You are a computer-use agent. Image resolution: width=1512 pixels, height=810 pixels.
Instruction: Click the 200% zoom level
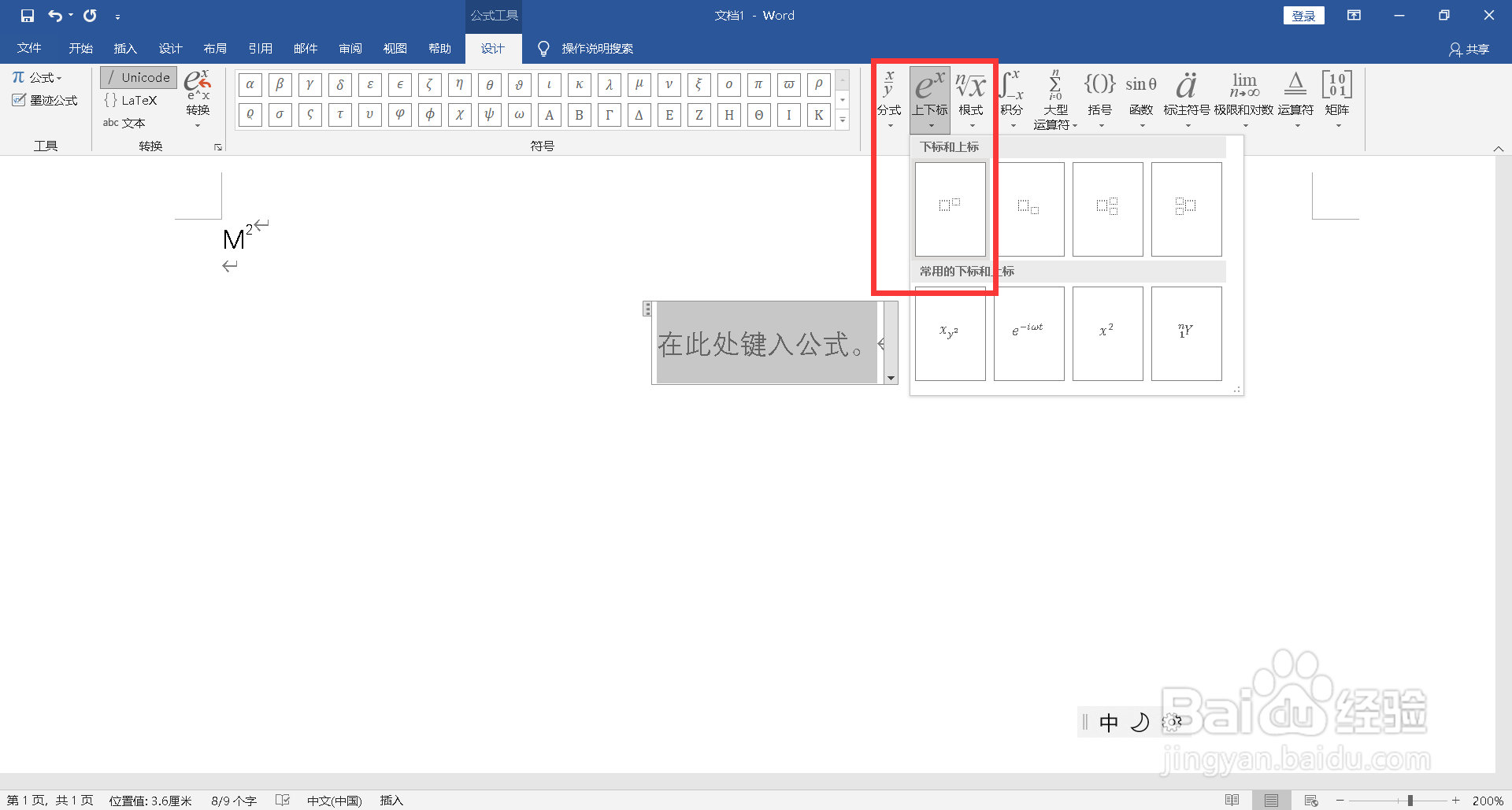pos(1488,801)
